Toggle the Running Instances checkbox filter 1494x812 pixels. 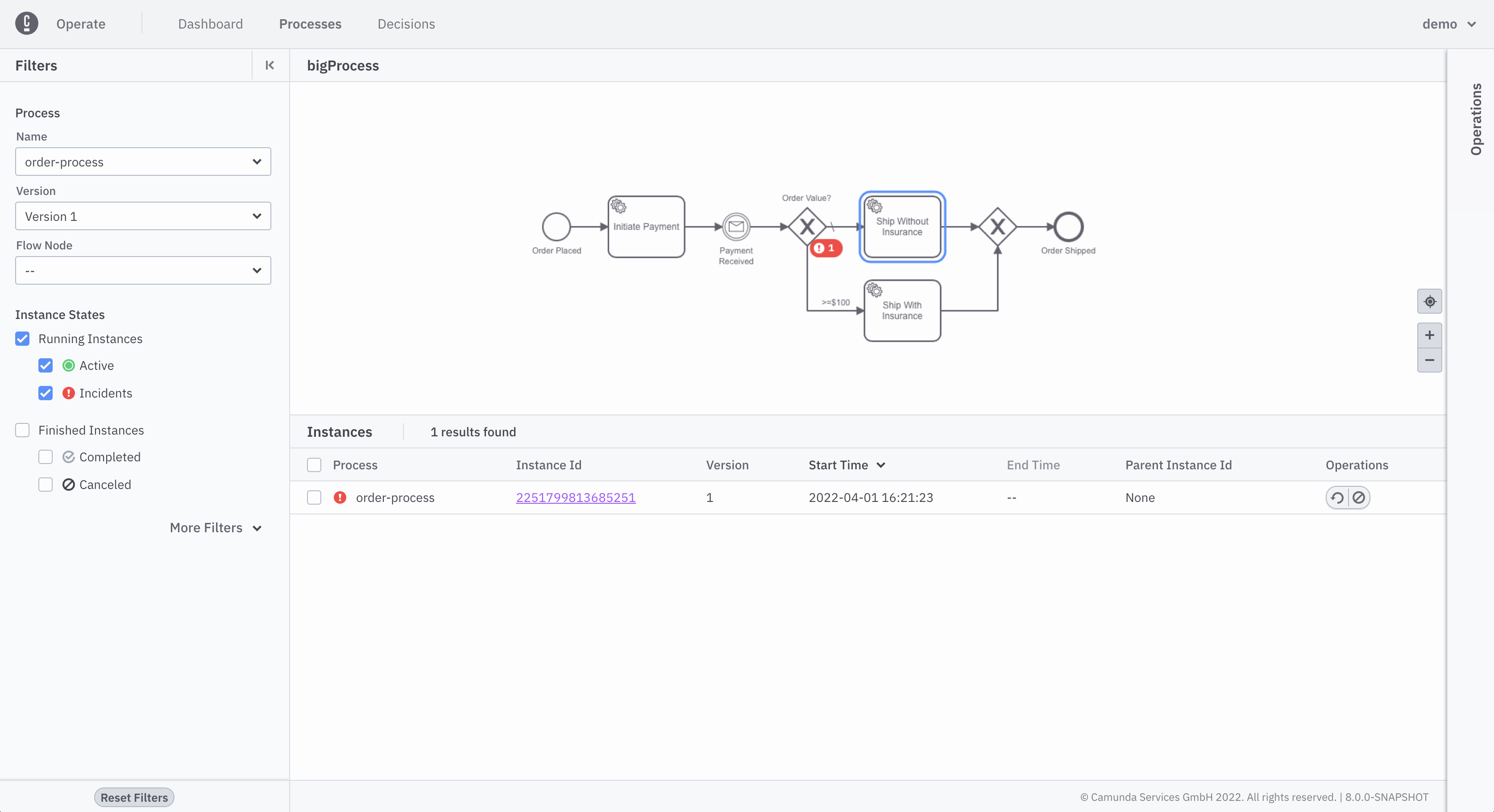click(22, 338)
